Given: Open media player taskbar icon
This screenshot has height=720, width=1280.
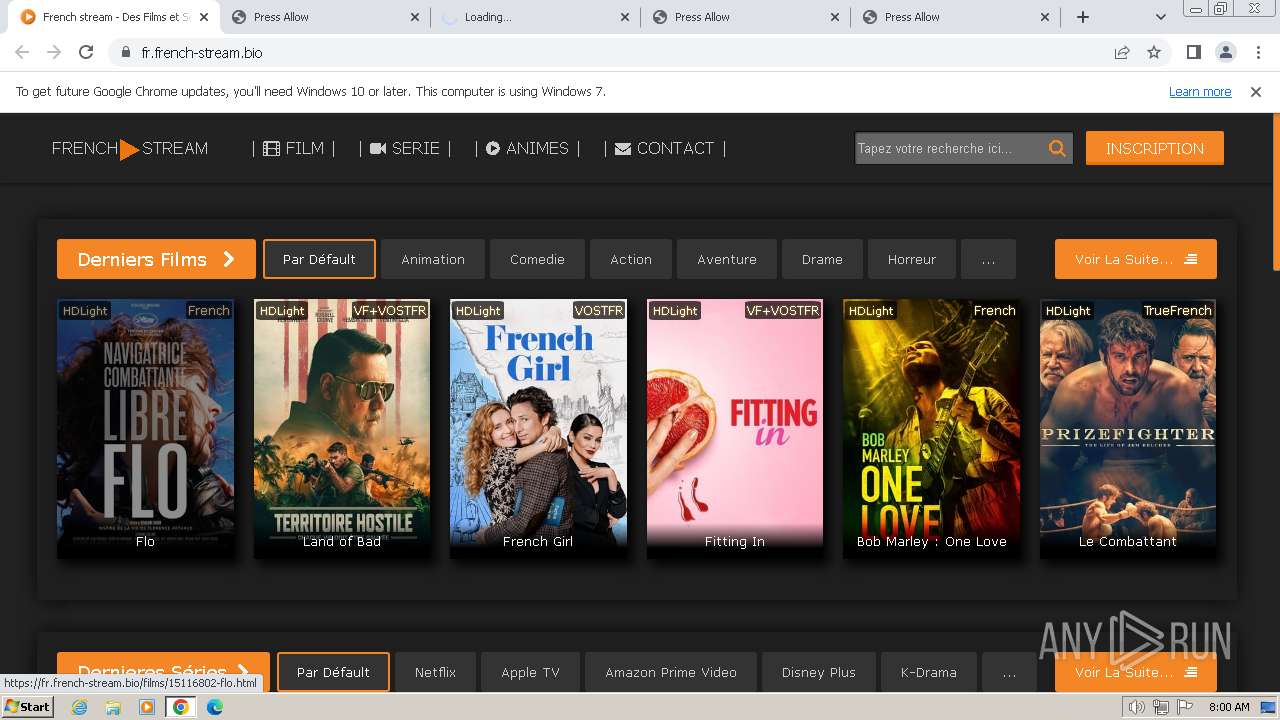Looking at the screenshot, I should pyautogui.click(x=147, y=707).
